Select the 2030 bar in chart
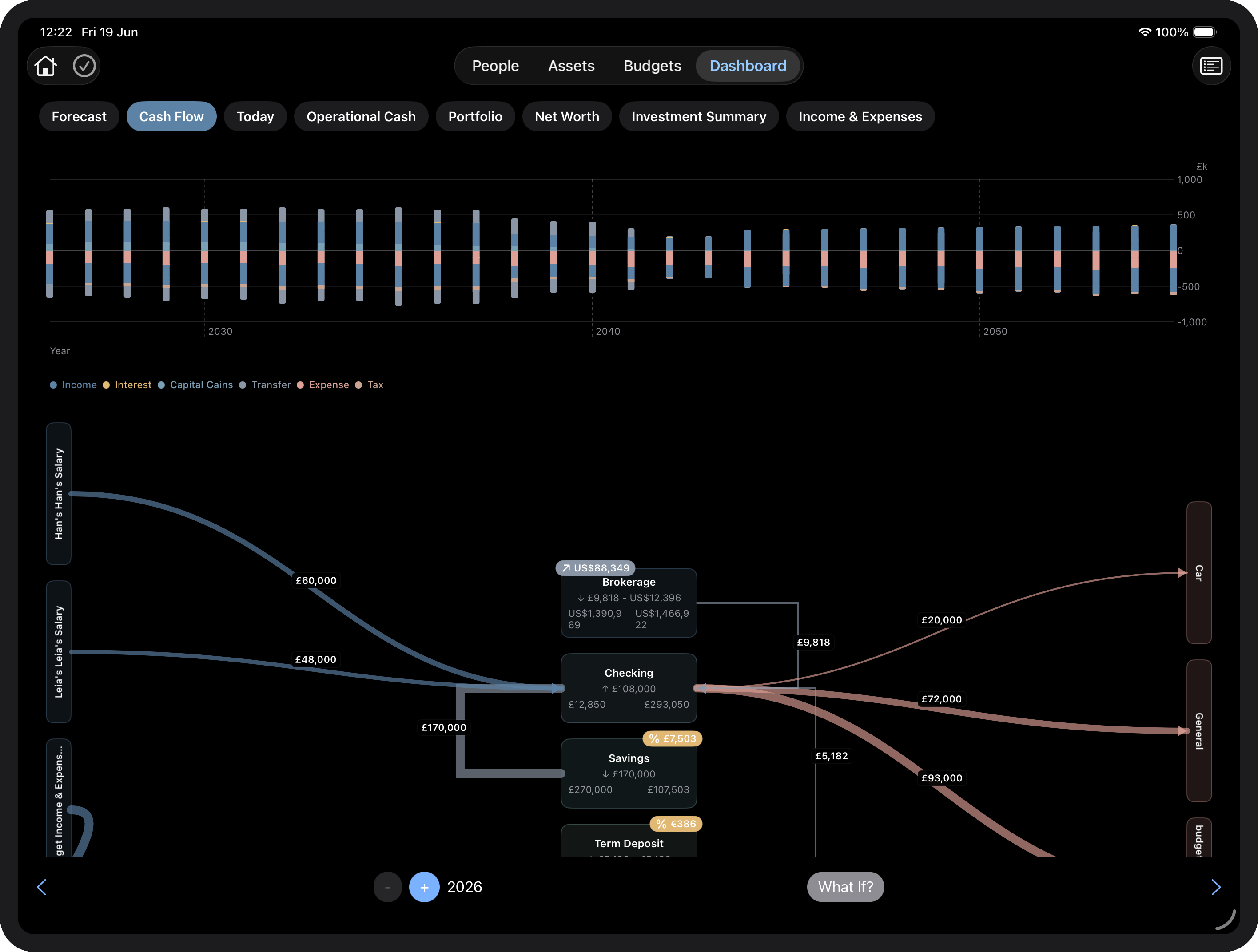The height and width of the screenshot is (952, 1258). (x=205, y=254)
